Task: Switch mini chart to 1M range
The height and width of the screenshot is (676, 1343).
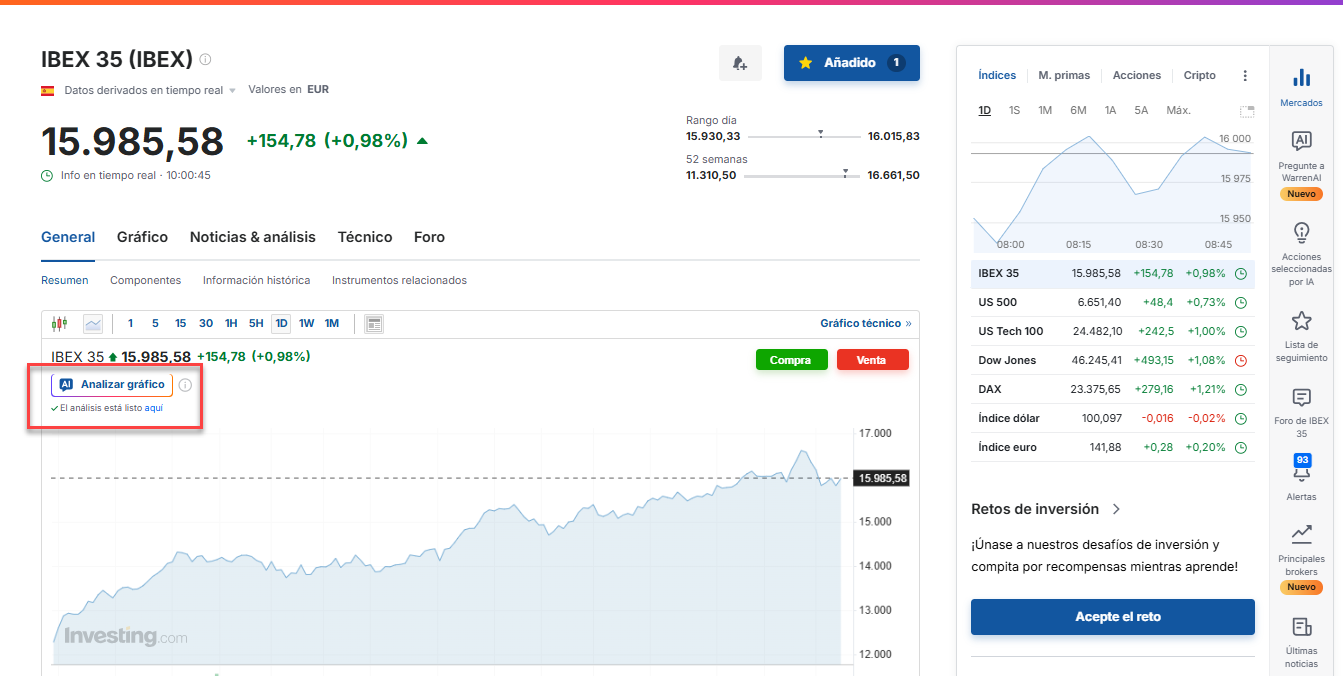Action: pyautogui.click(x=1045, y=110)
